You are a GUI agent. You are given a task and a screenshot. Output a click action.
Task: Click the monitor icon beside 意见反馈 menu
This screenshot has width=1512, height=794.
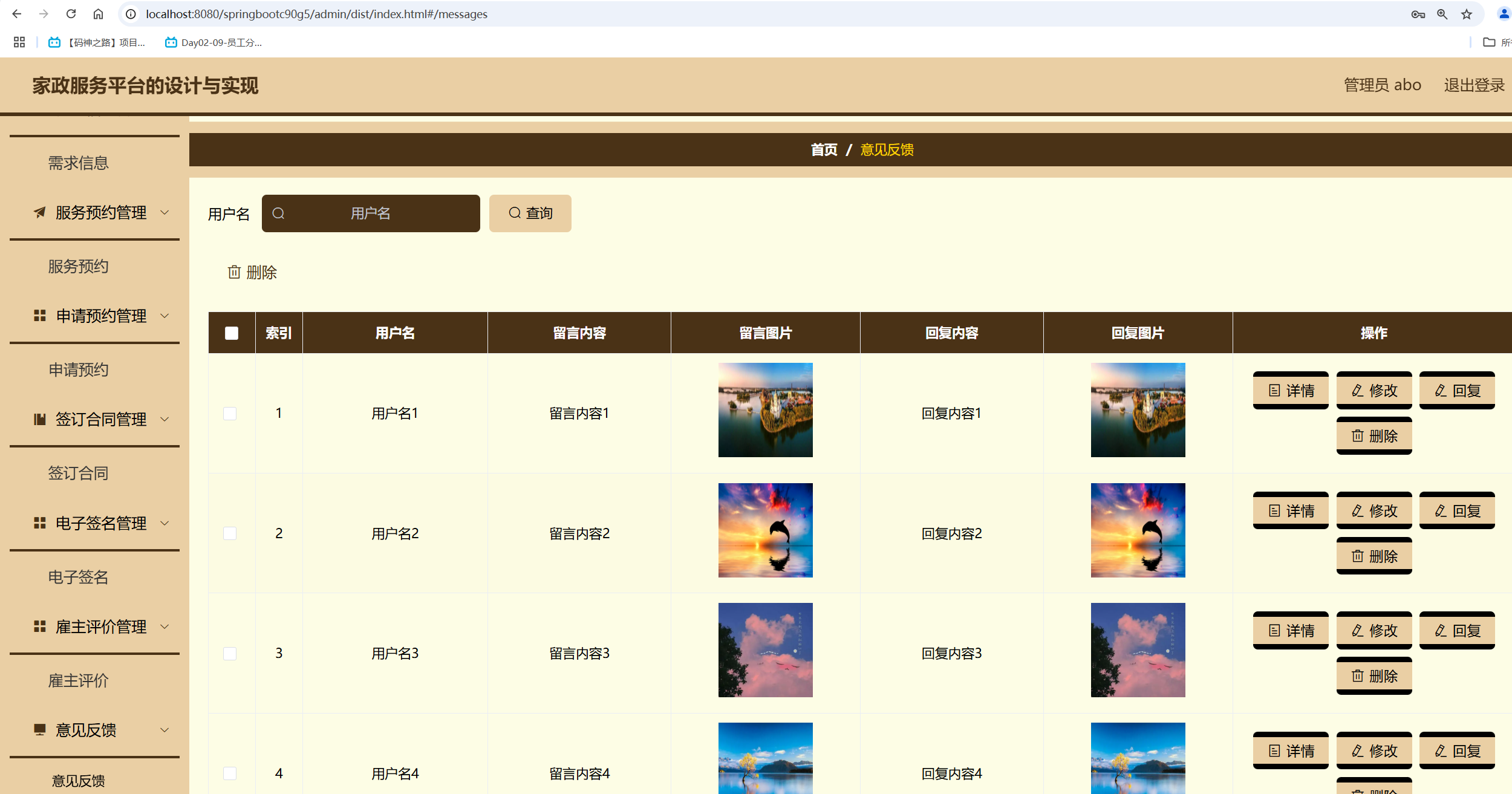coord(40,730)
